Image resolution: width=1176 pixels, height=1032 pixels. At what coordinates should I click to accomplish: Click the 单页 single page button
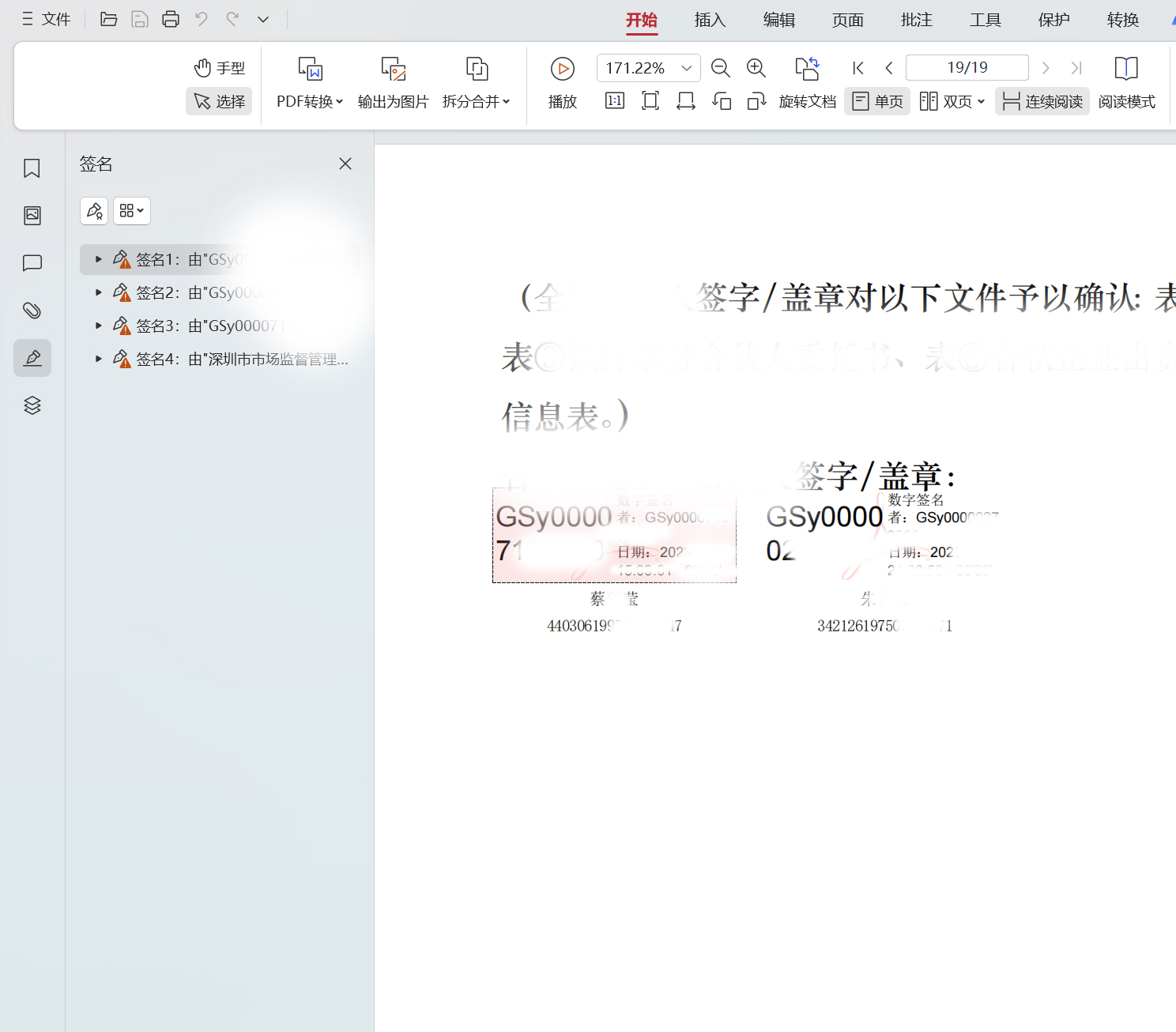(876, 101)
